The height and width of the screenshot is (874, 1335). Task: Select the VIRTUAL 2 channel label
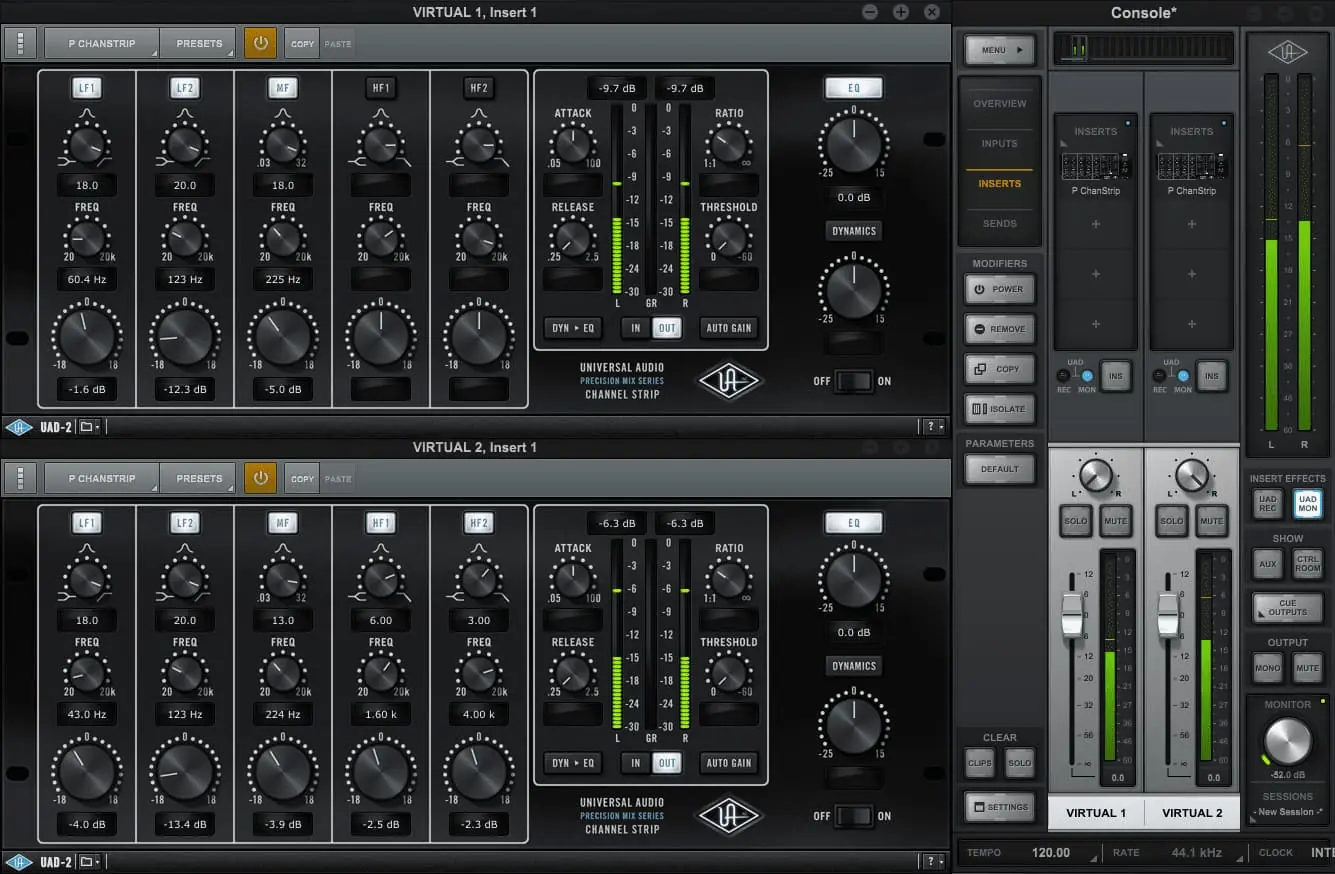click(1192, 813)
